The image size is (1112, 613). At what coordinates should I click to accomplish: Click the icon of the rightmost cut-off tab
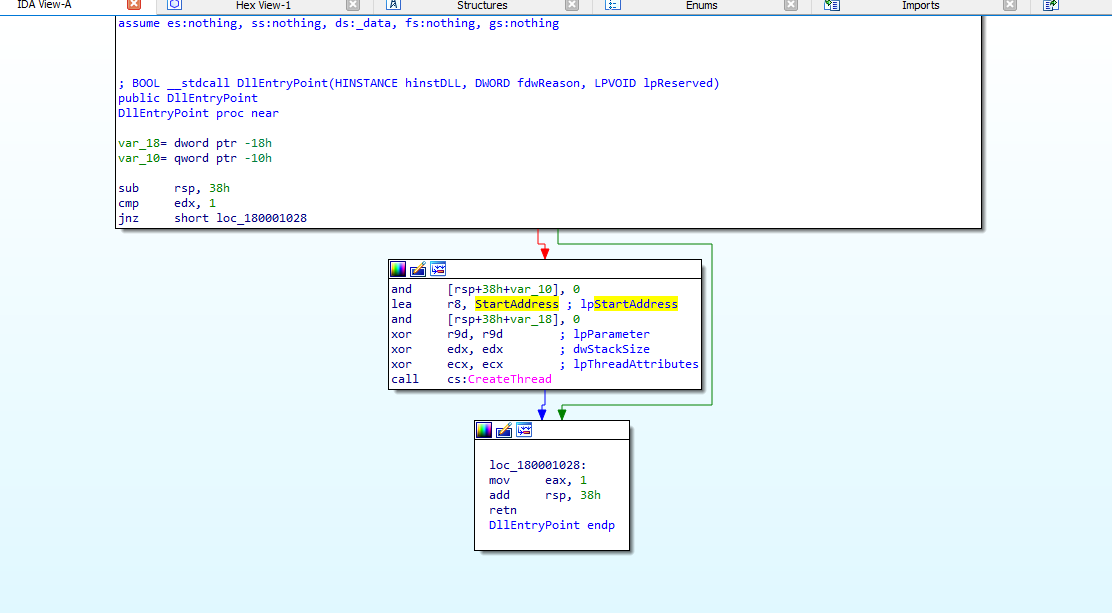coord(1051,5)
